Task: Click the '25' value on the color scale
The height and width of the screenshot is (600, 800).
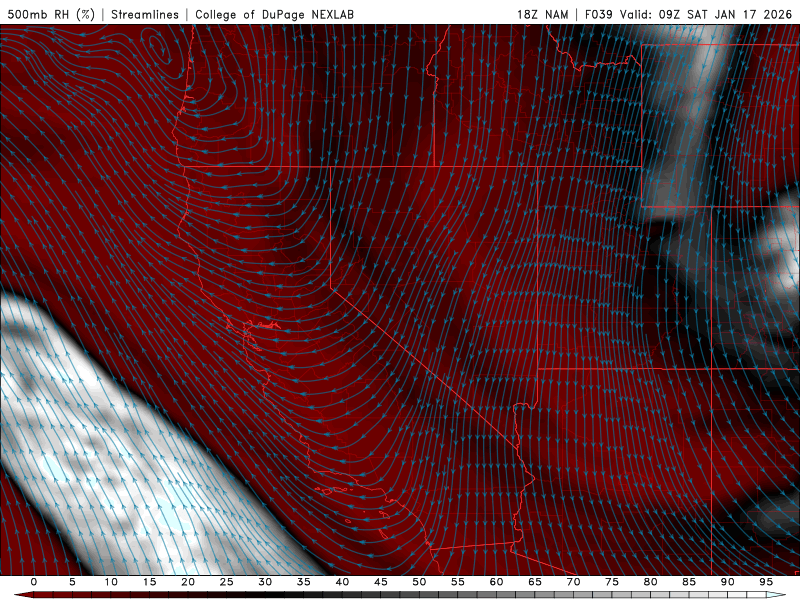Action: pyautogui.click(x=227, y=582)
